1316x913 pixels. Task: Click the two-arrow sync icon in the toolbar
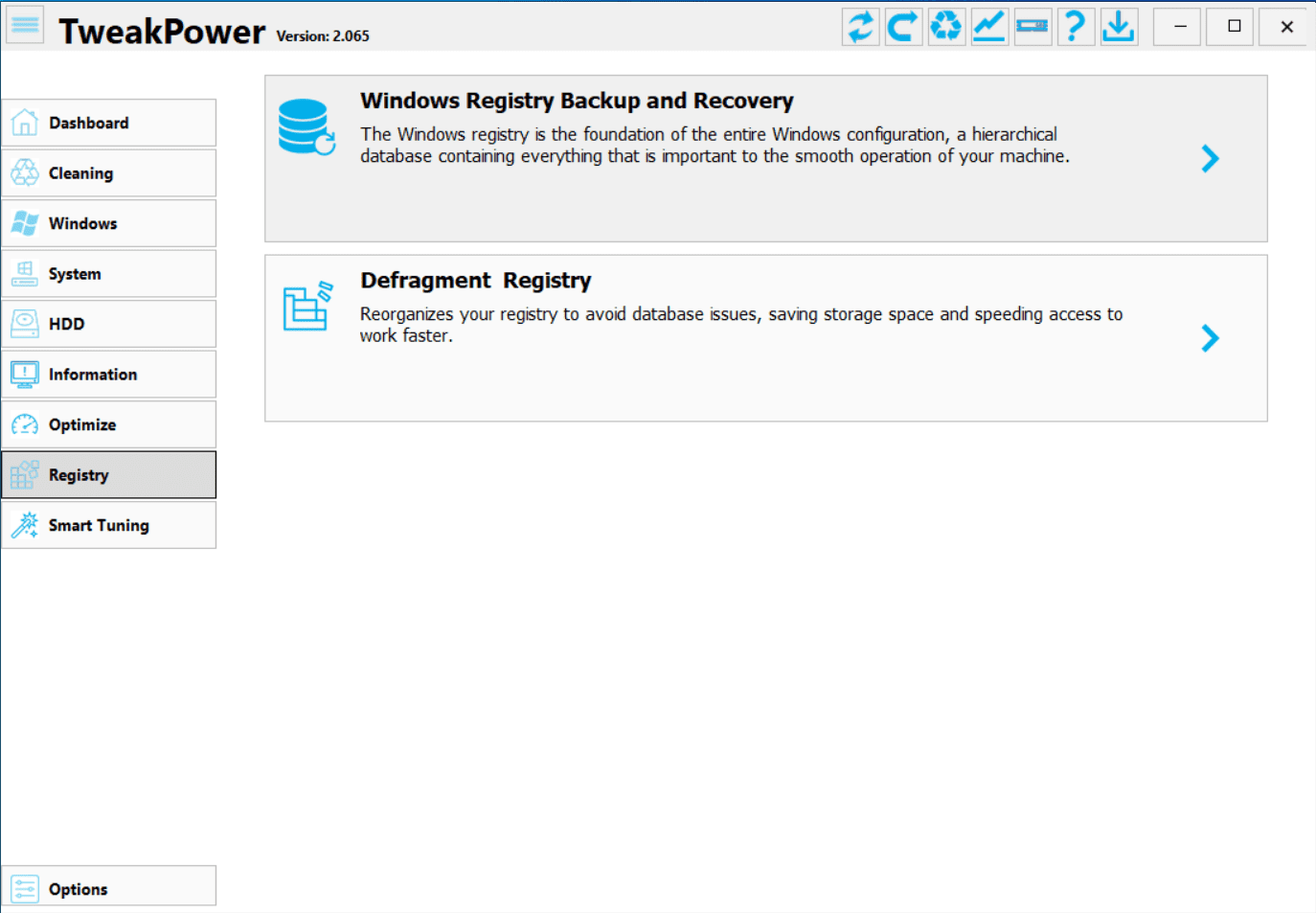[861, 26]
